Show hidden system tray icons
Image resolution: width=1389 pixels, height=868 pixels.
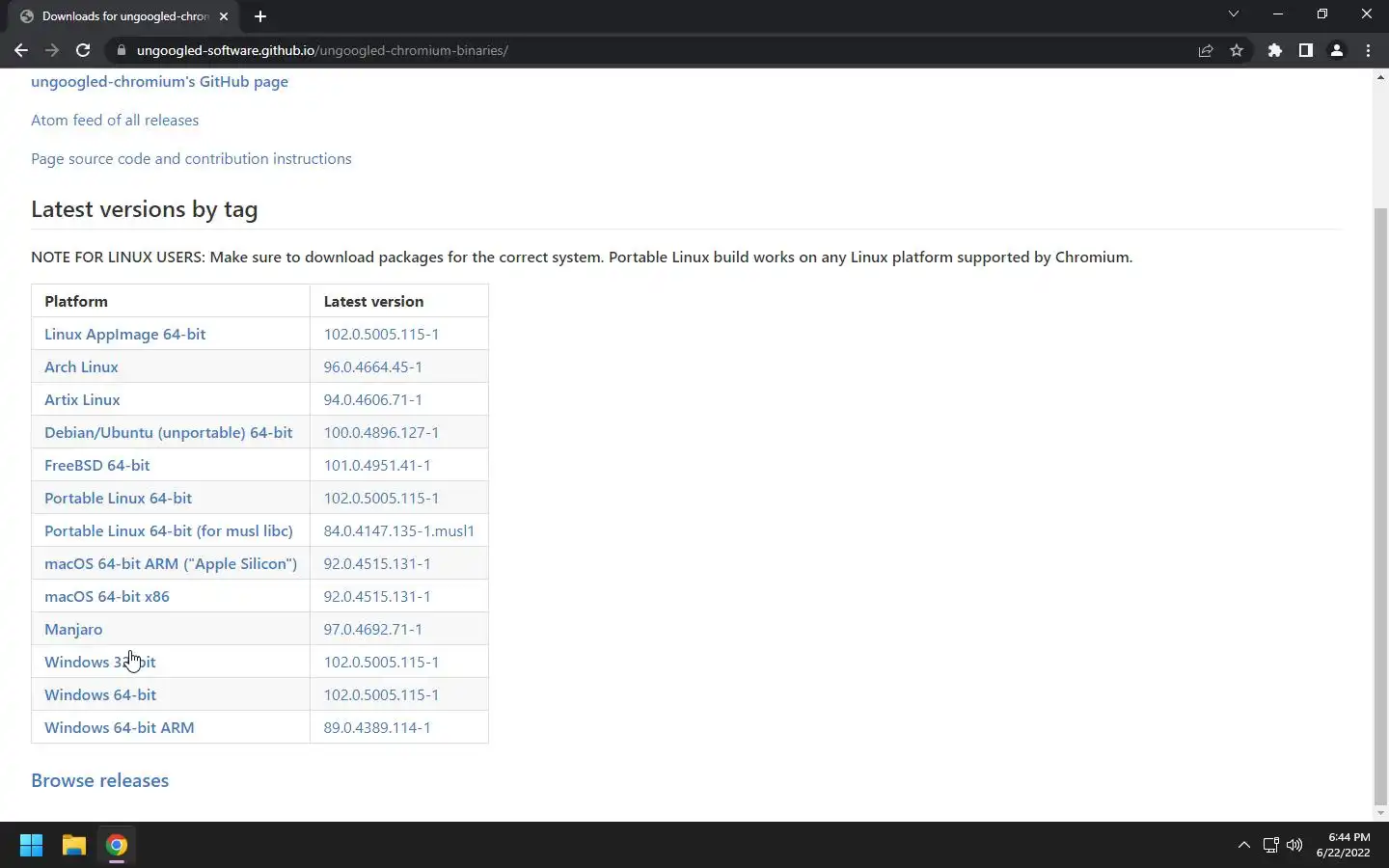pos(1244,845)
